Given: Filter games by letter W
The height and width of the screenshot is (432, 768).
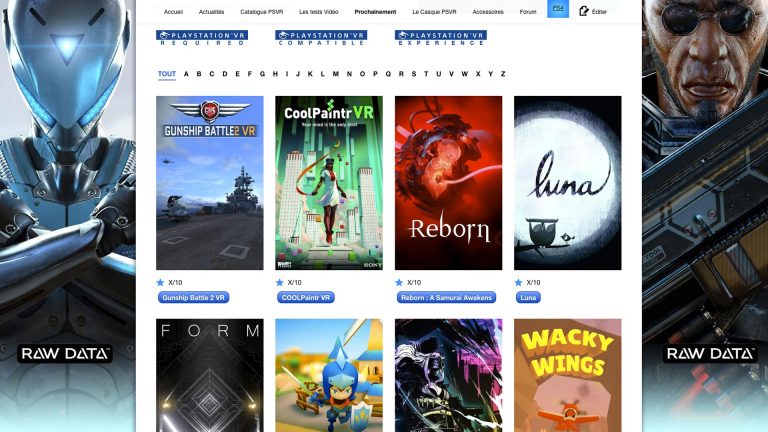Looking at the screenshot, I should [464, 74].
